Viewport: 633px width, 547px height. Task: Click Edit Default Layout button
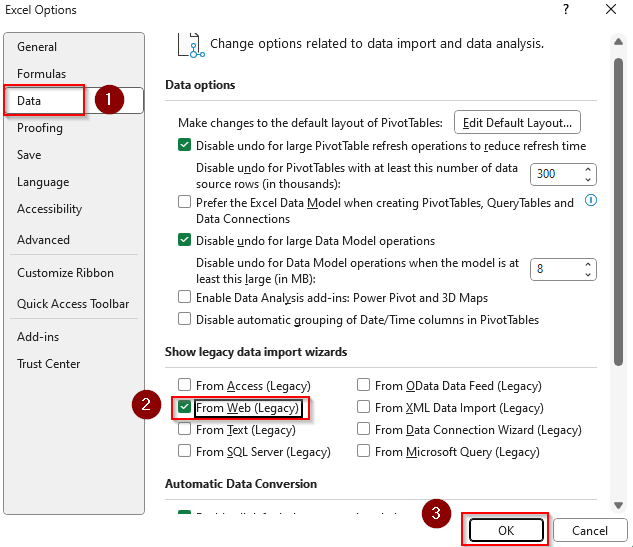(x=517, y=122)
